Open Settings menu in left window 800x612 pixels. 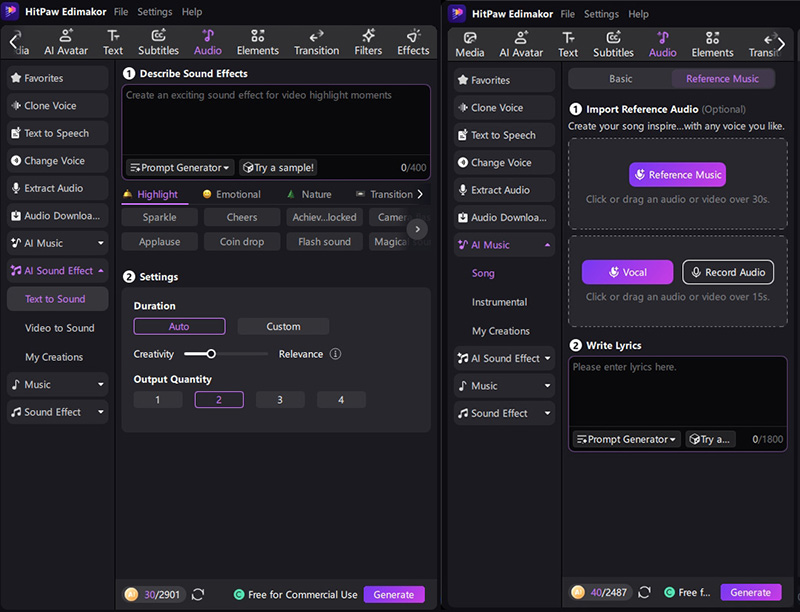tap(155, 12)
